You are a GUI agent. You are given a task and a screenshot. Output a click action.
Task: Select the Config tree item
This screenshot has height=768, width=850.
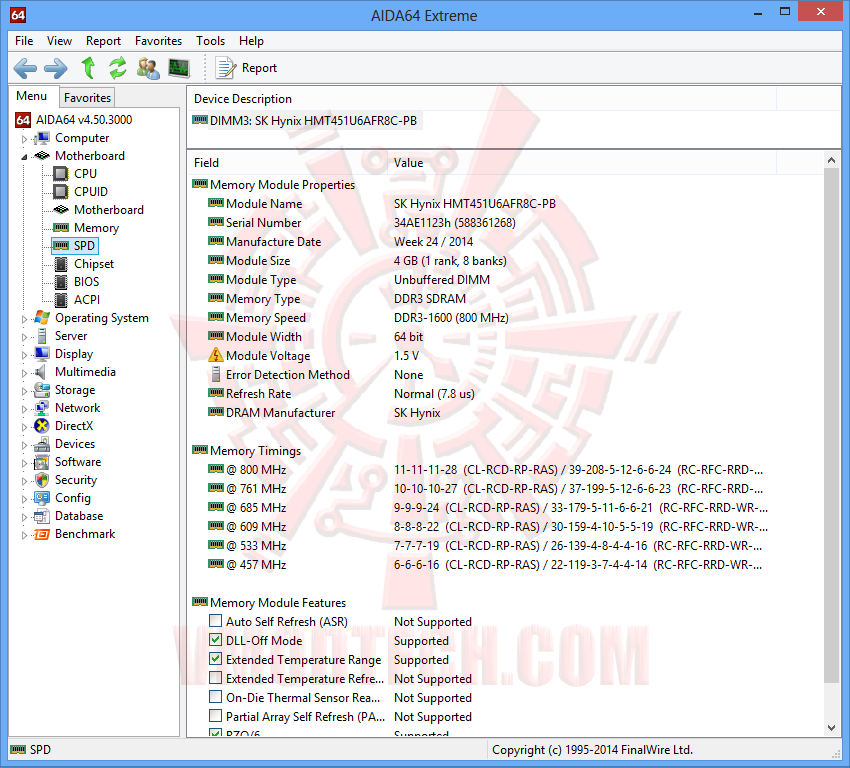[73, 498]
